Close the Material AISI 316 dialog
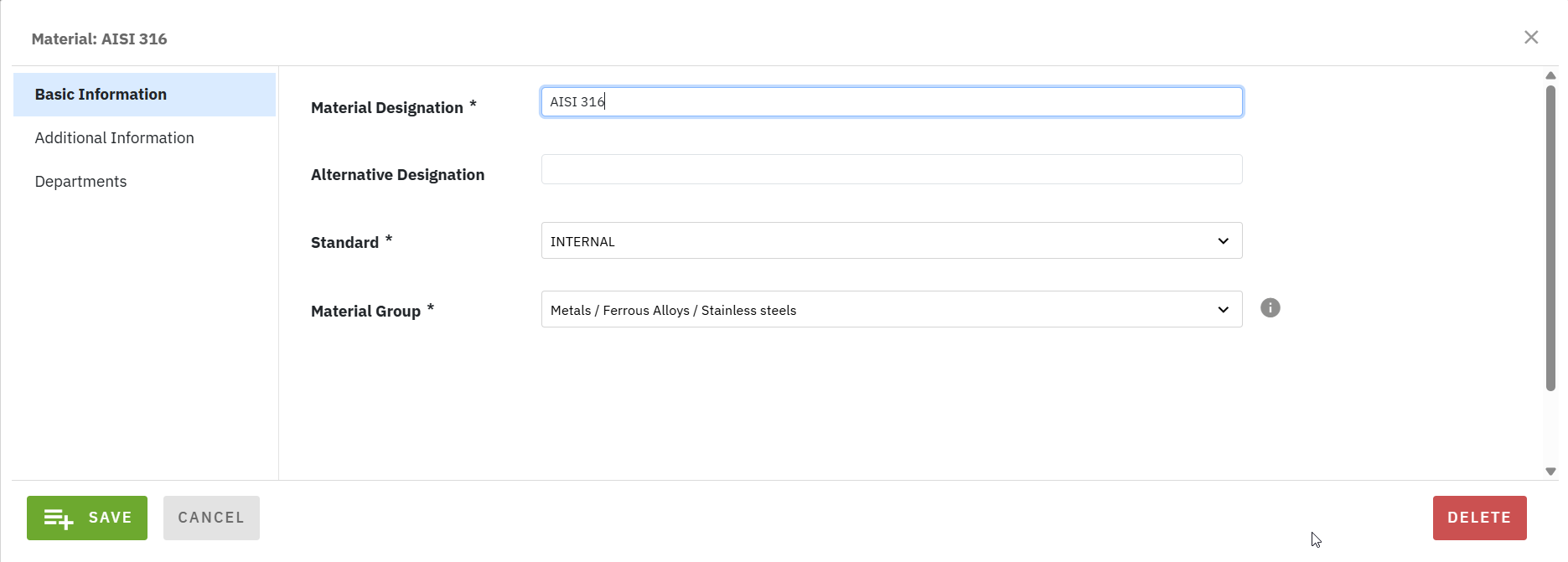 click(1531, 38)
